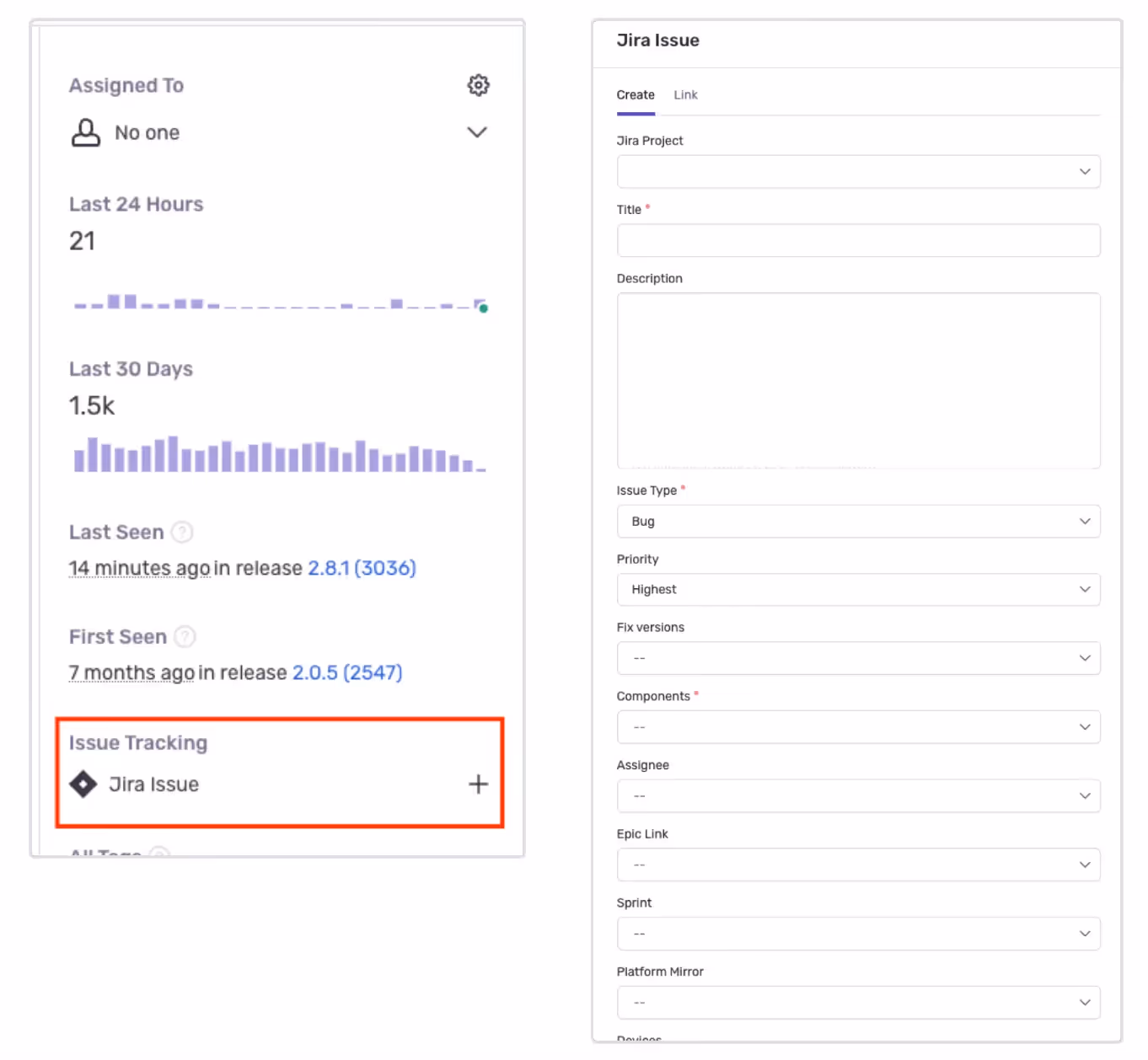
Task: Click the Jira Issue dialog heading
Action: 657,40
